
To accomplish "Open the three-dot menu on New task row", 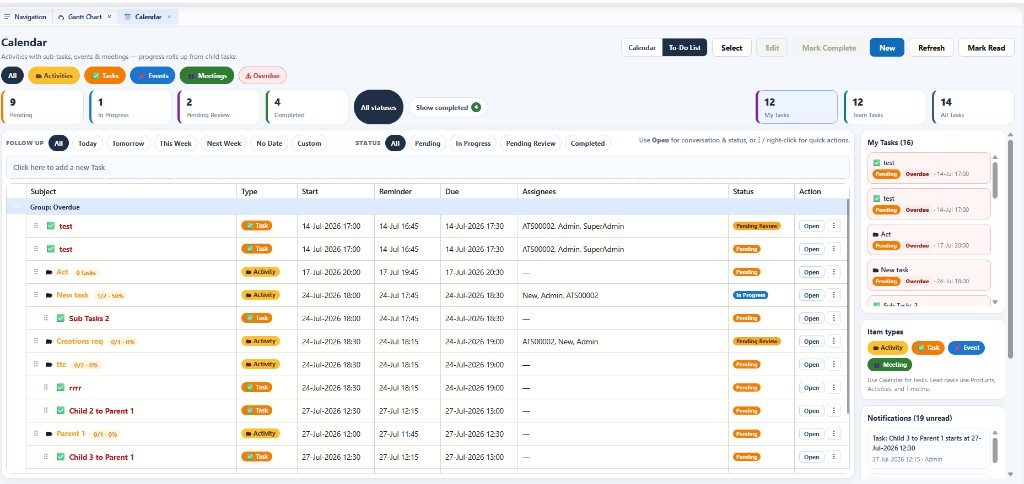I will tap(833, 295).
